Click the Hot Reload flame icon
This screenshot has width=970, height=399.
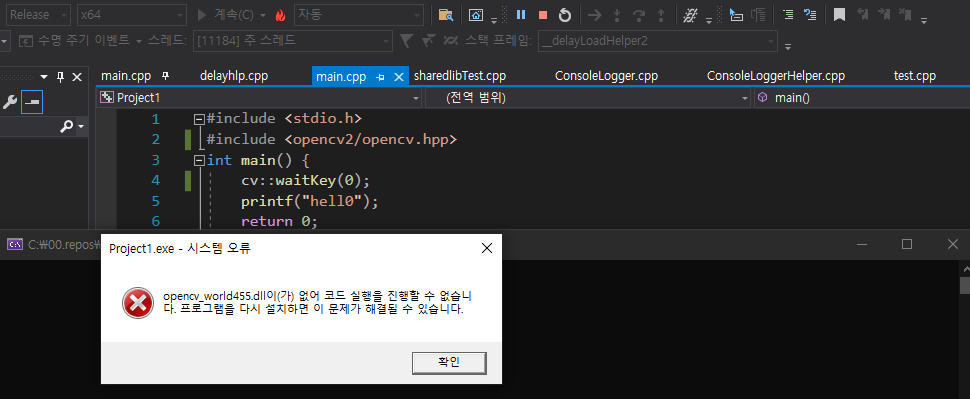click(280, 15)
